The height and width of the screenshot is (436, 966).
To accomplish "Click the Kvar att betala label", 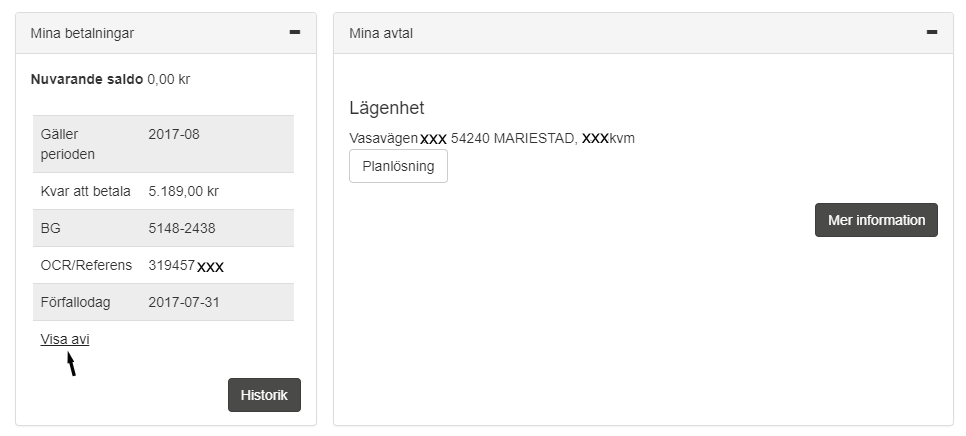I will point(86,191).
